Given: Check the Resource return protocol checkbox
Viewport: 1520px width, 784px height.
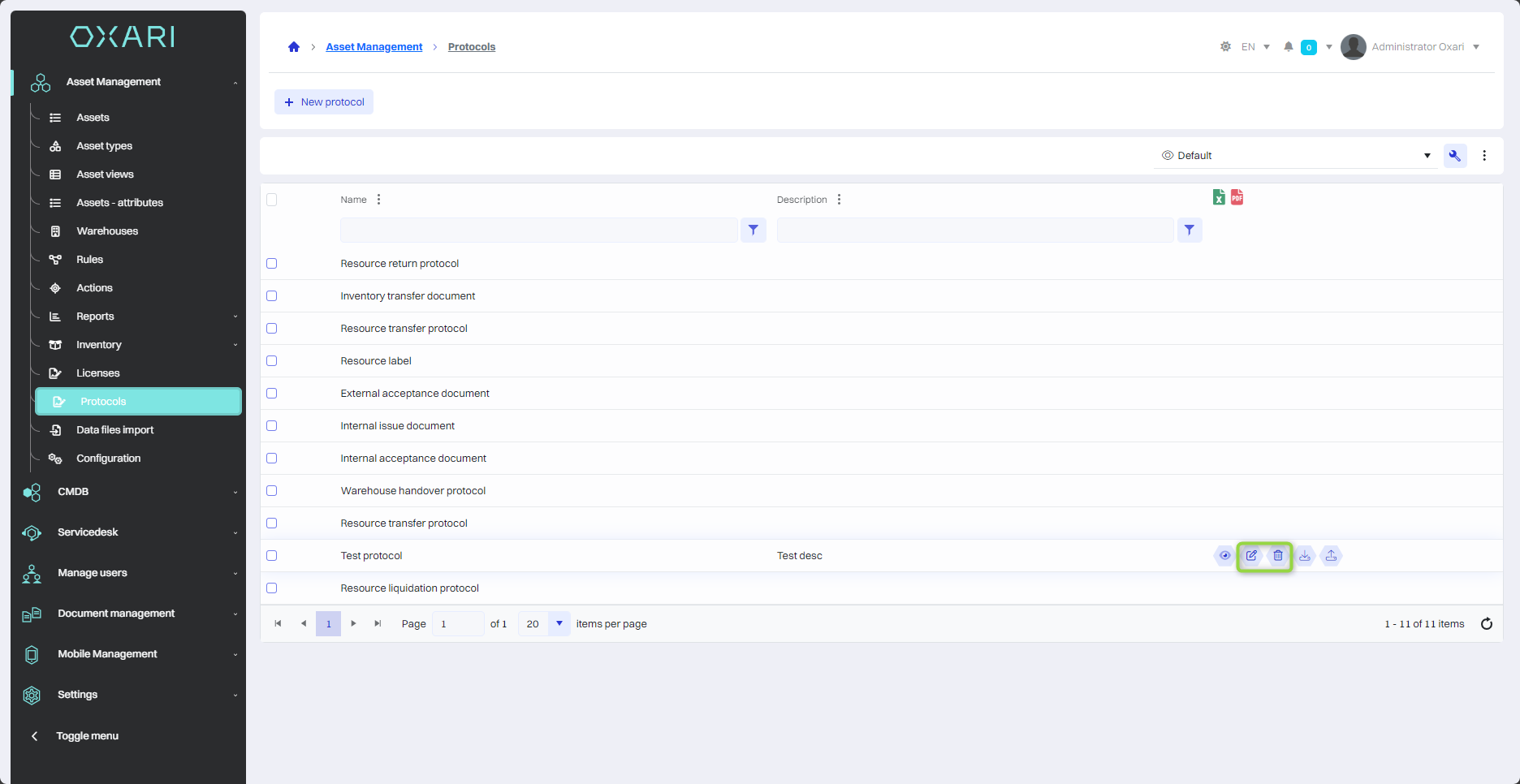Looking at the screenshot, I should [x=272, y=264].
